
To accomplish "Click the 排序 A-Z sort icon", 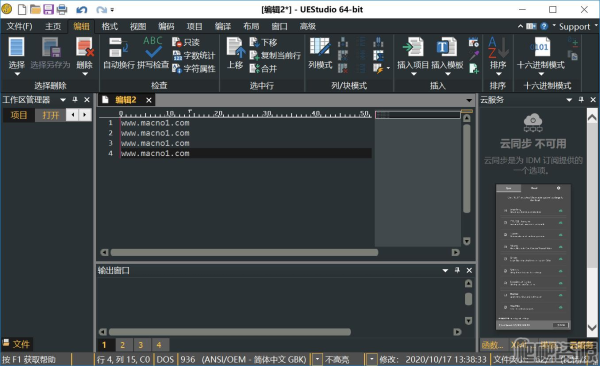I will [498, 47].
